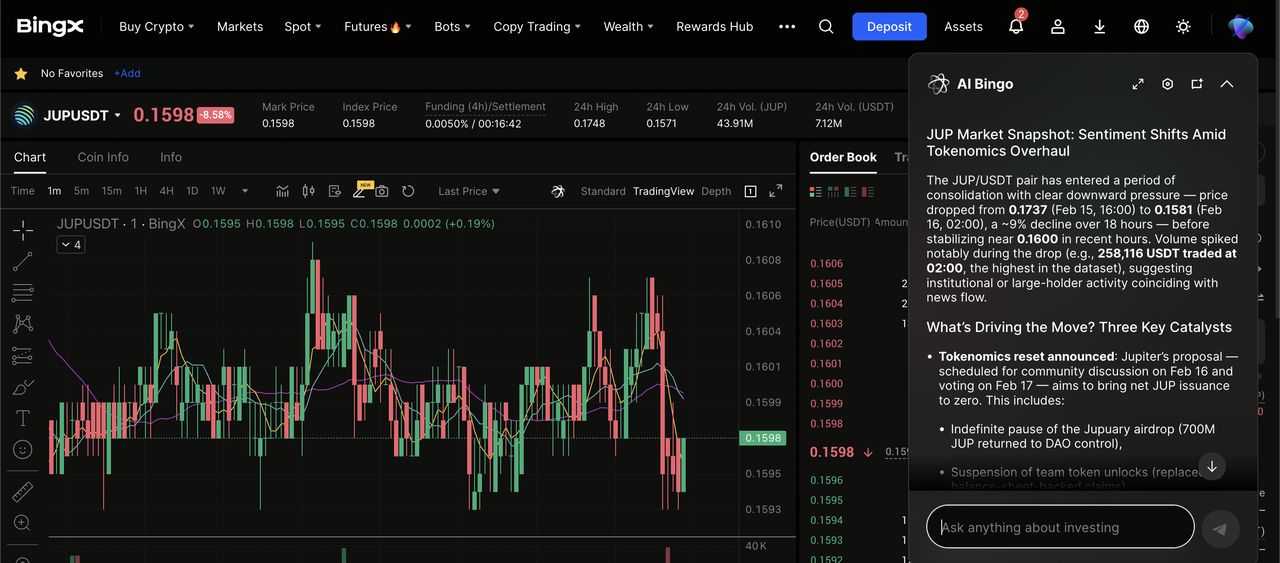1280x563 pixels.
Task: Click the AI Bingo settings hexagon icon
Action: (x=1167, y=84)
